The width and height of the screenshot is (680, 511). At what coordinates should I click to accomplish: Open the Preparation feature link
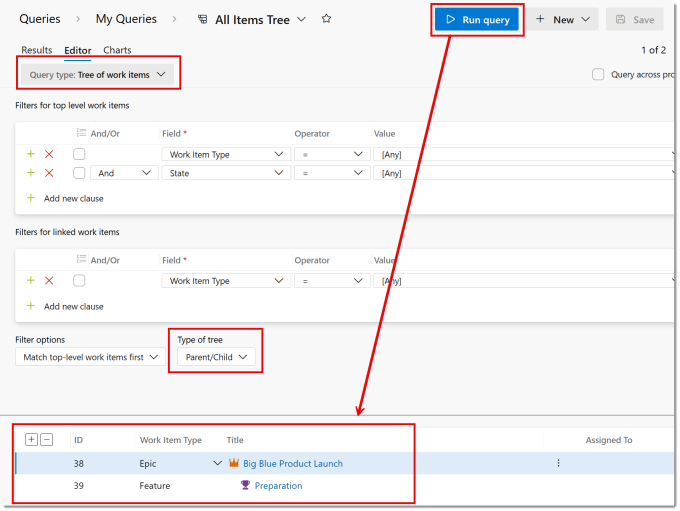278,485
